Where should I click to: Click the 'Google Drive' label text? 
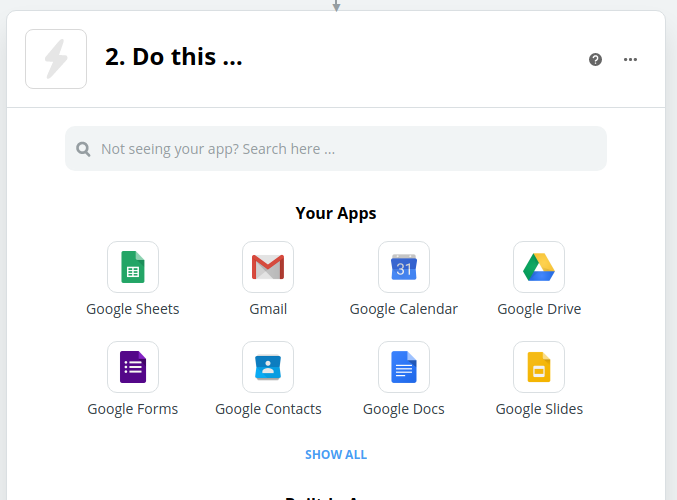[x=539, y=310]
